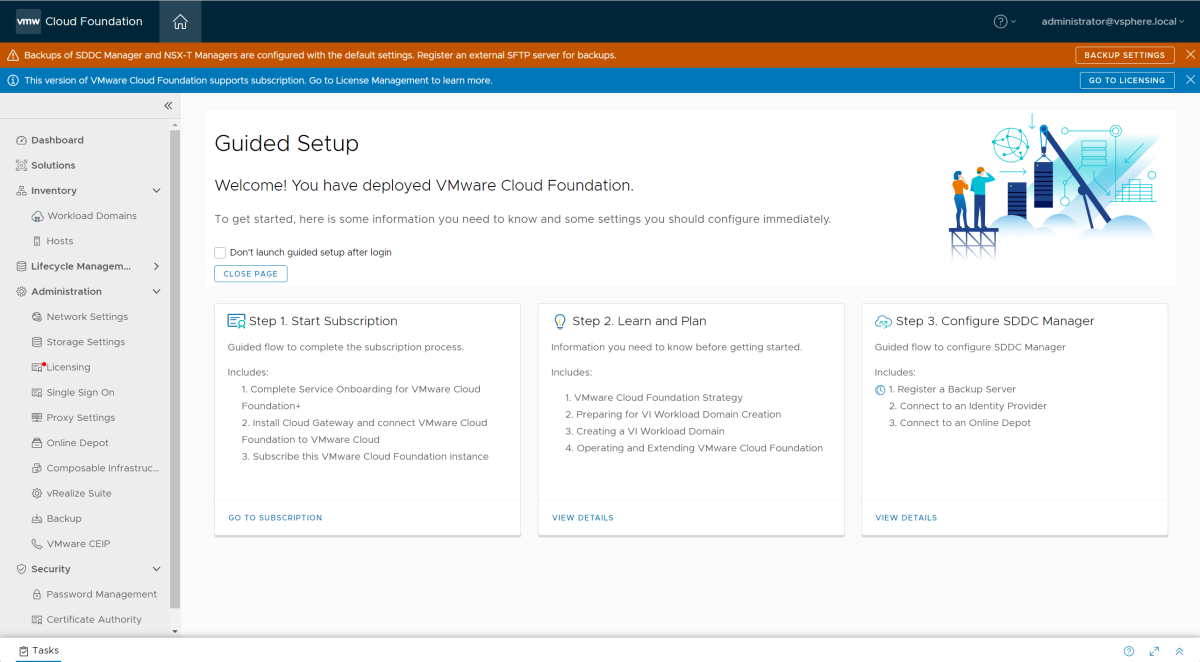Dismiss the blue subscription info banner
The height and width of the screenshot is (662, 1200).
pyautogui.click(x=1190, y=80)
